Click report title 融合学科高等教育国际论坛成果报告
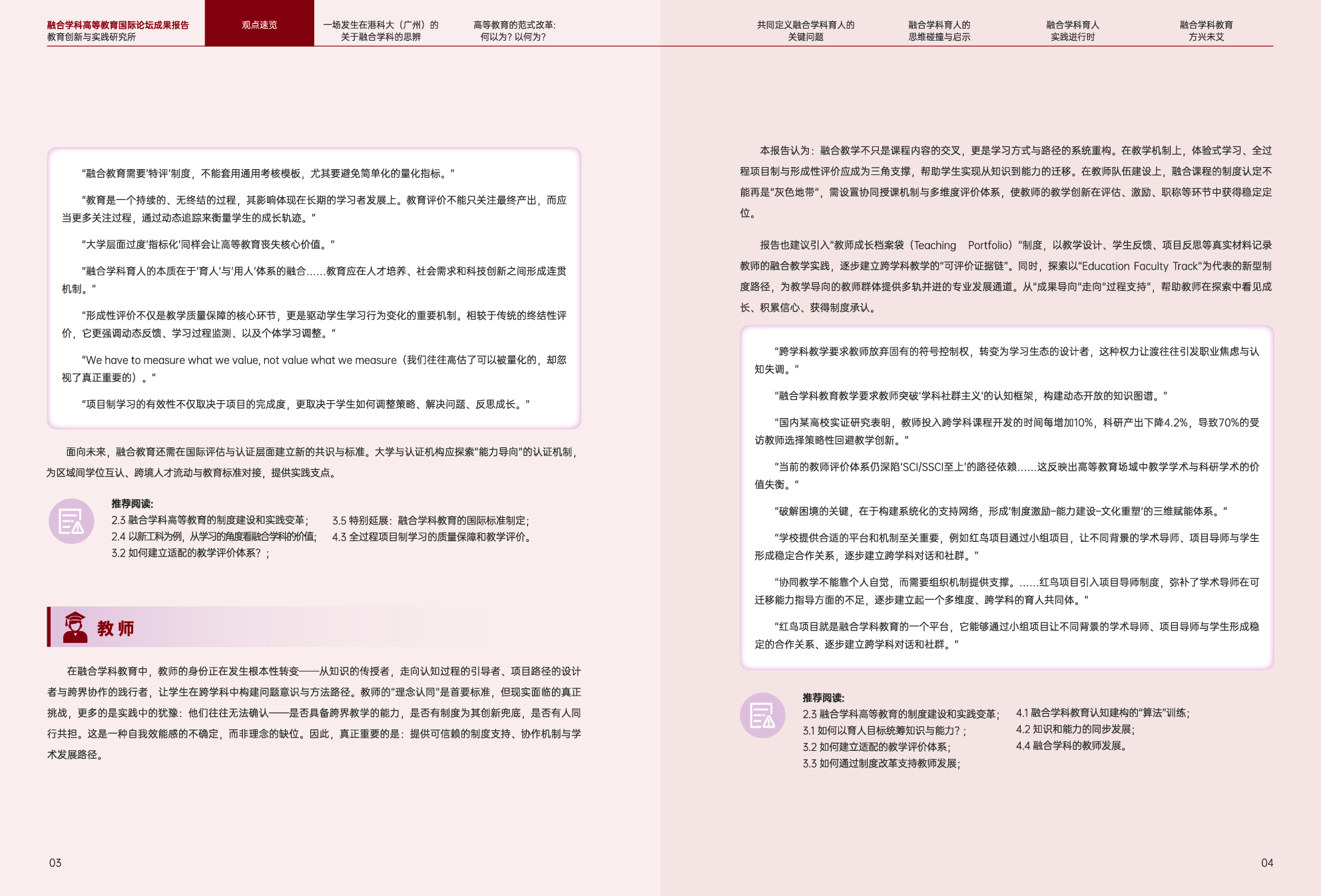Screen dimensions: 1321x896 (118, 25)
